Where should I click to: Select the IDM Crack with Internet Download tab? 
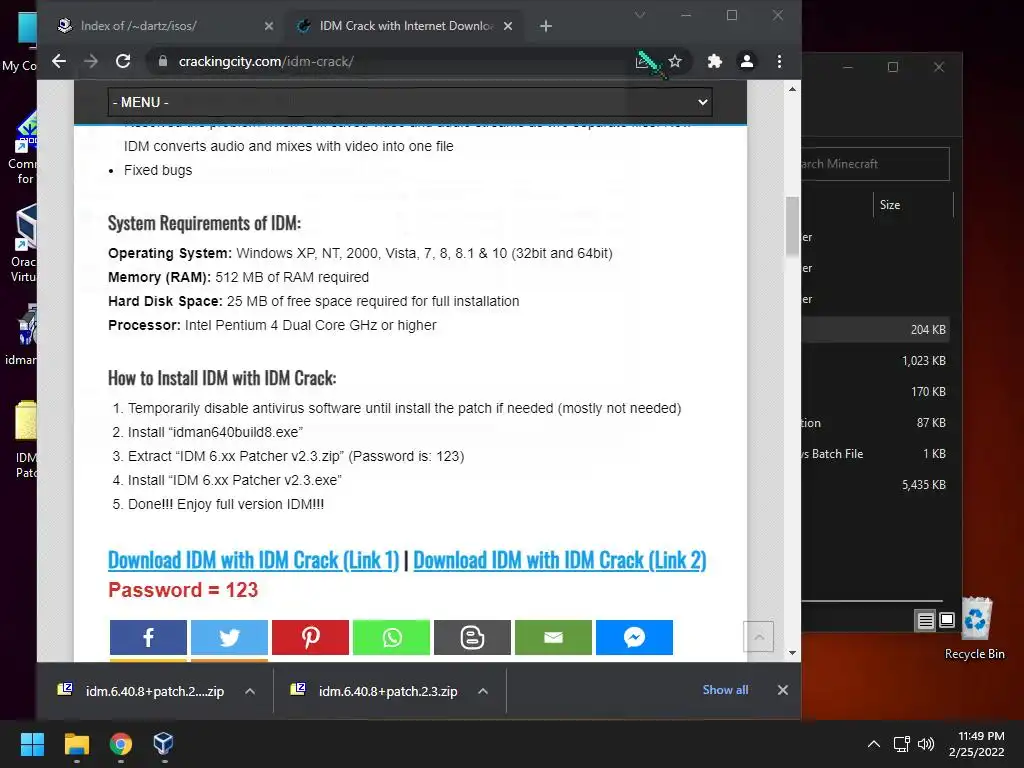coord(405,26)
